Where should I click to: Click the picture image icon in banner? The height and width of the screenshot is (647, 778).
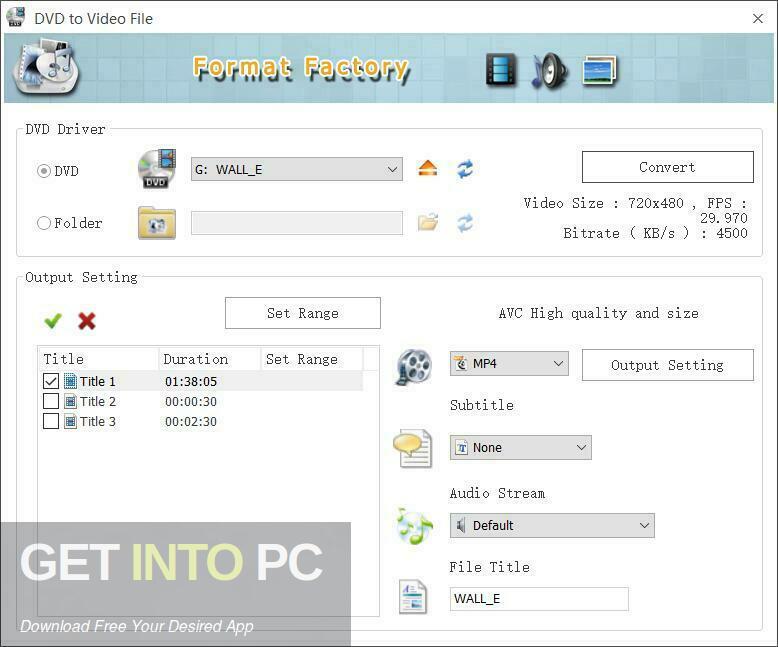pyautogui.click(x=599, y=70)
